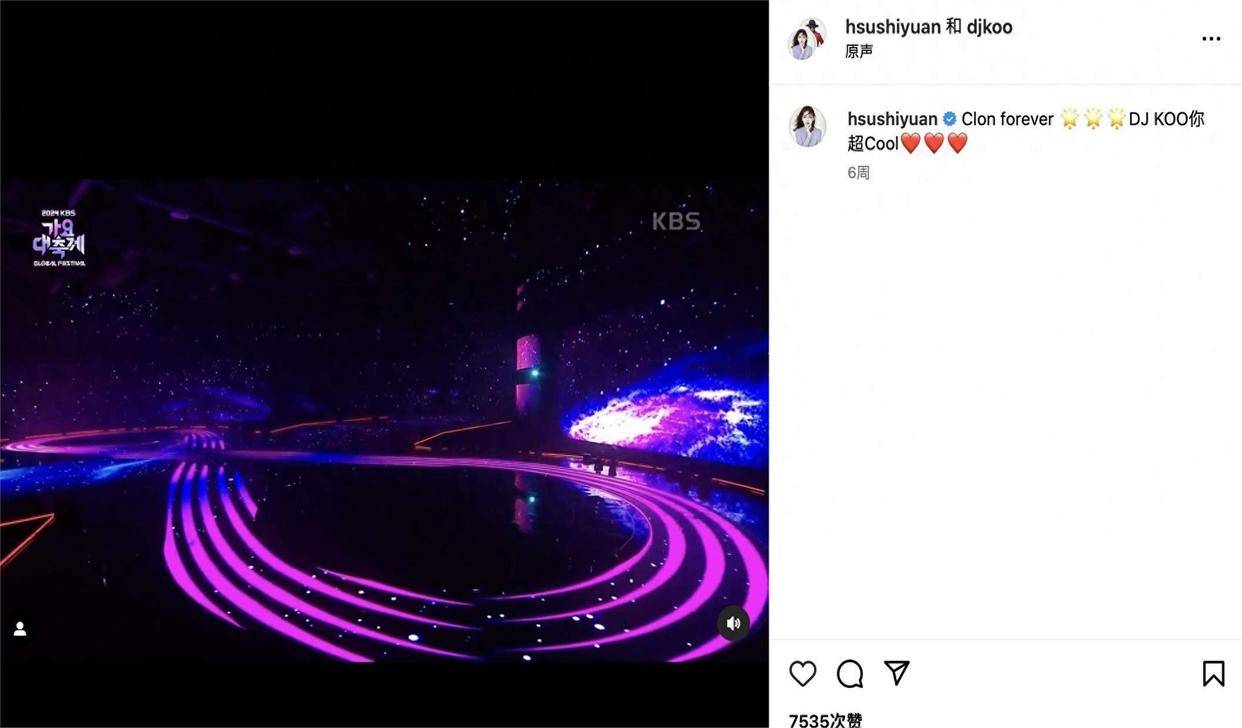Click the hsushiyuan username in the caption

pos(892,119)
